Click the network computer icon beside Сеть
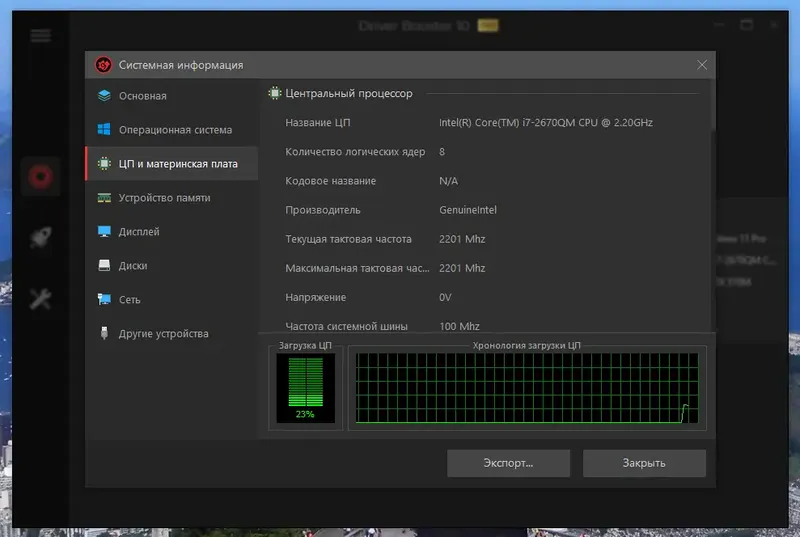 coord(104,299)
